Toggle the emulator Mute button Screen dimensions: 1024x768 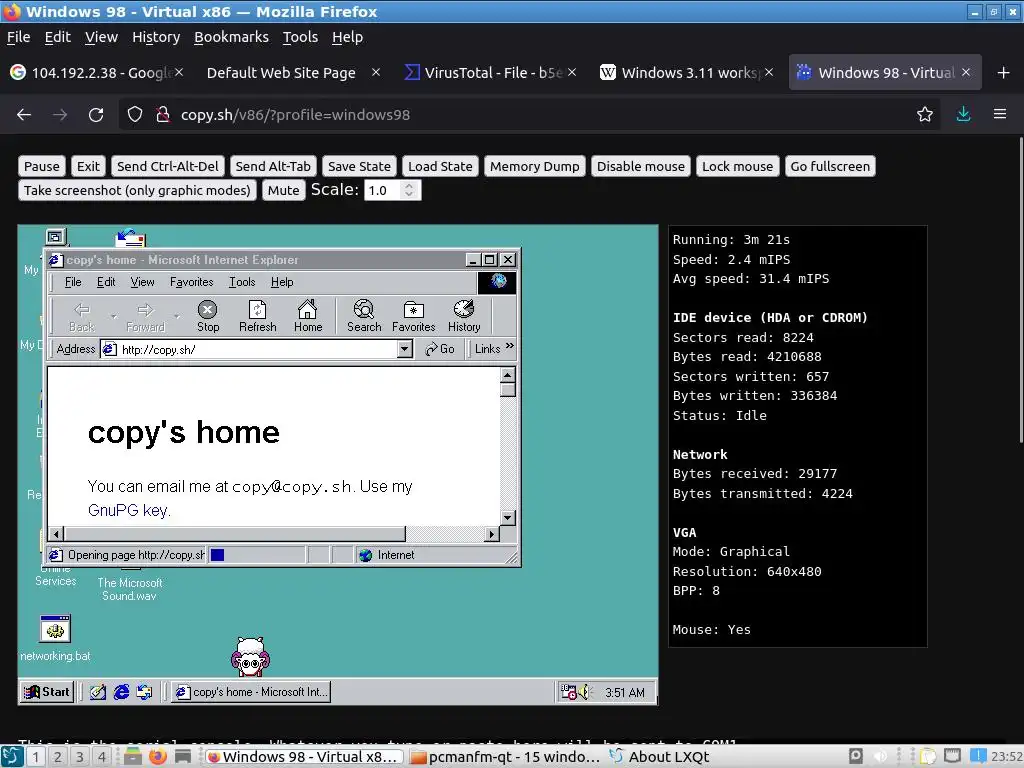(283, 191)
